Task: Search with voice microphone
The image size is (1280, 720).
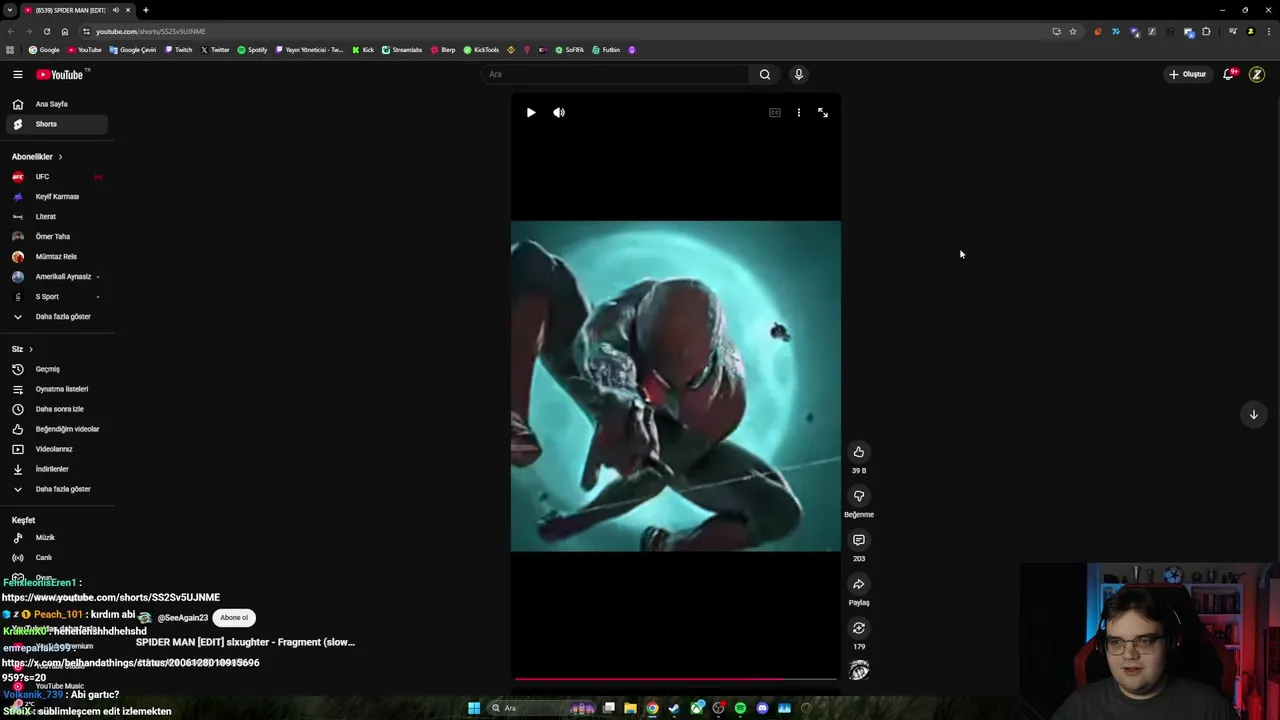Action: pyautogui.click(x=798, y=74)
